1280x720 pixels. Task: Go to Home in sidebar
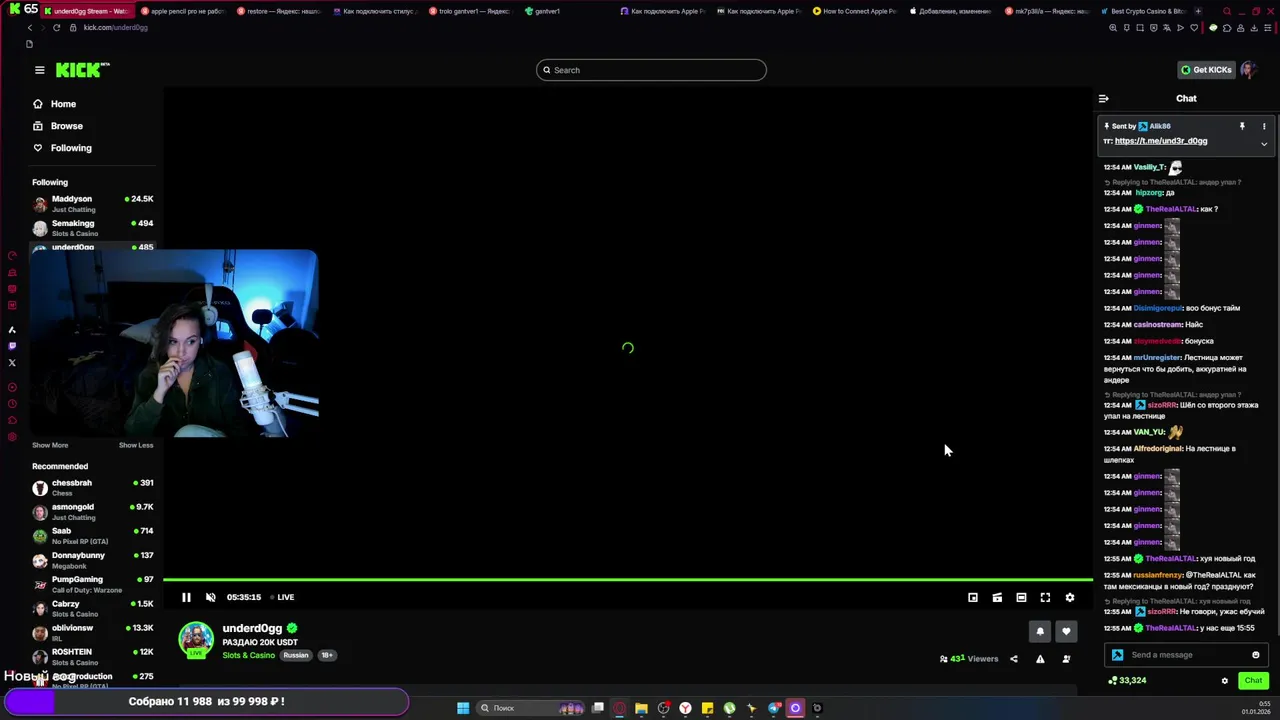coord(55,104)
